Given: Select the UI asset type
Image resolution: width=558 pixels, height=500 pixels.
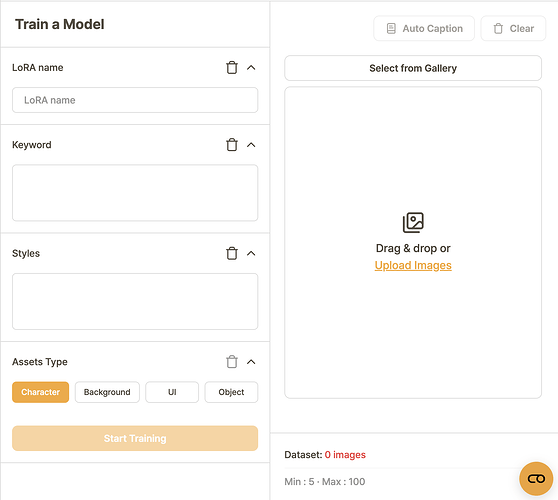Looking at the screenshot, I should coord(172,392).
